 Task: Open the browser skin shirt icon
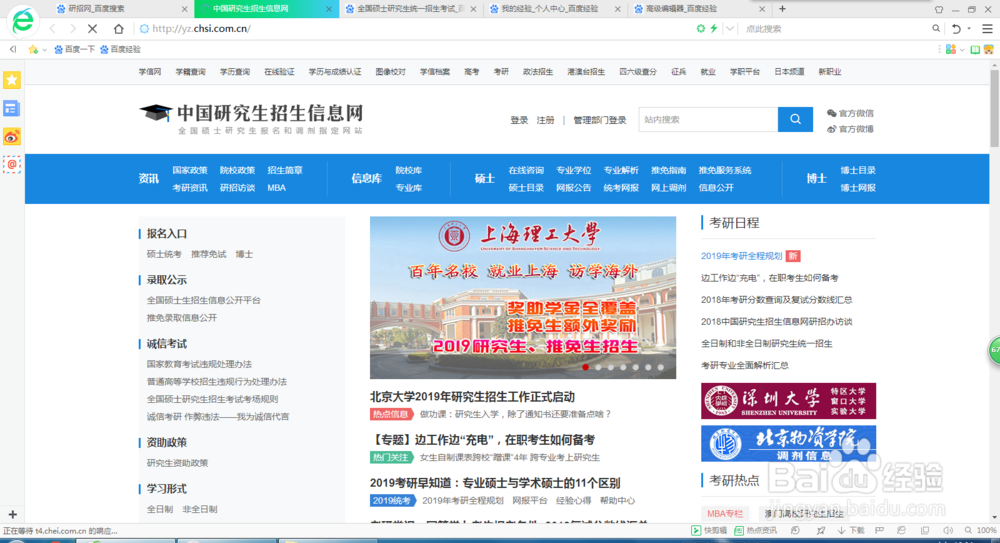[x=939, y=9]
